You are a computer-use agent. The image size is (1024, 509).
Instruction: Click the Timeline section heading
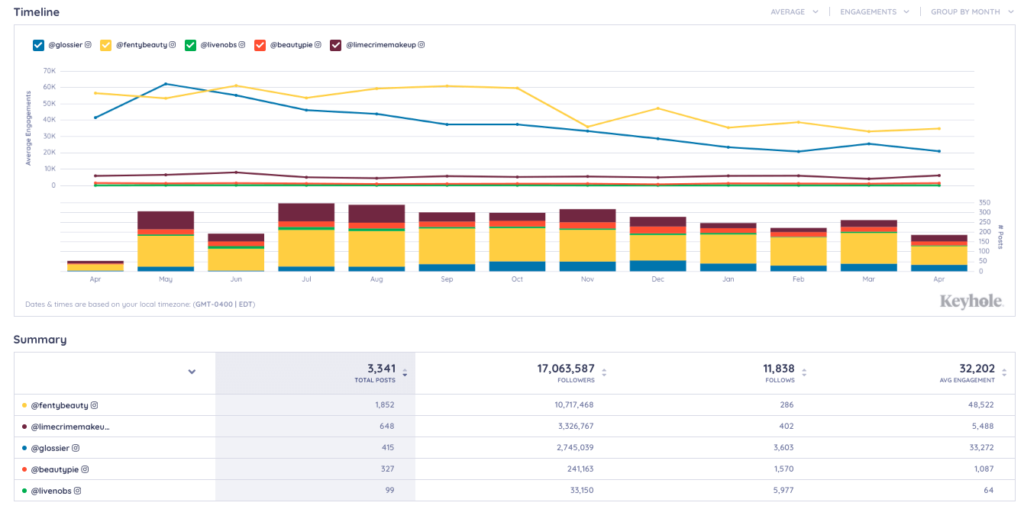[37, 12]
